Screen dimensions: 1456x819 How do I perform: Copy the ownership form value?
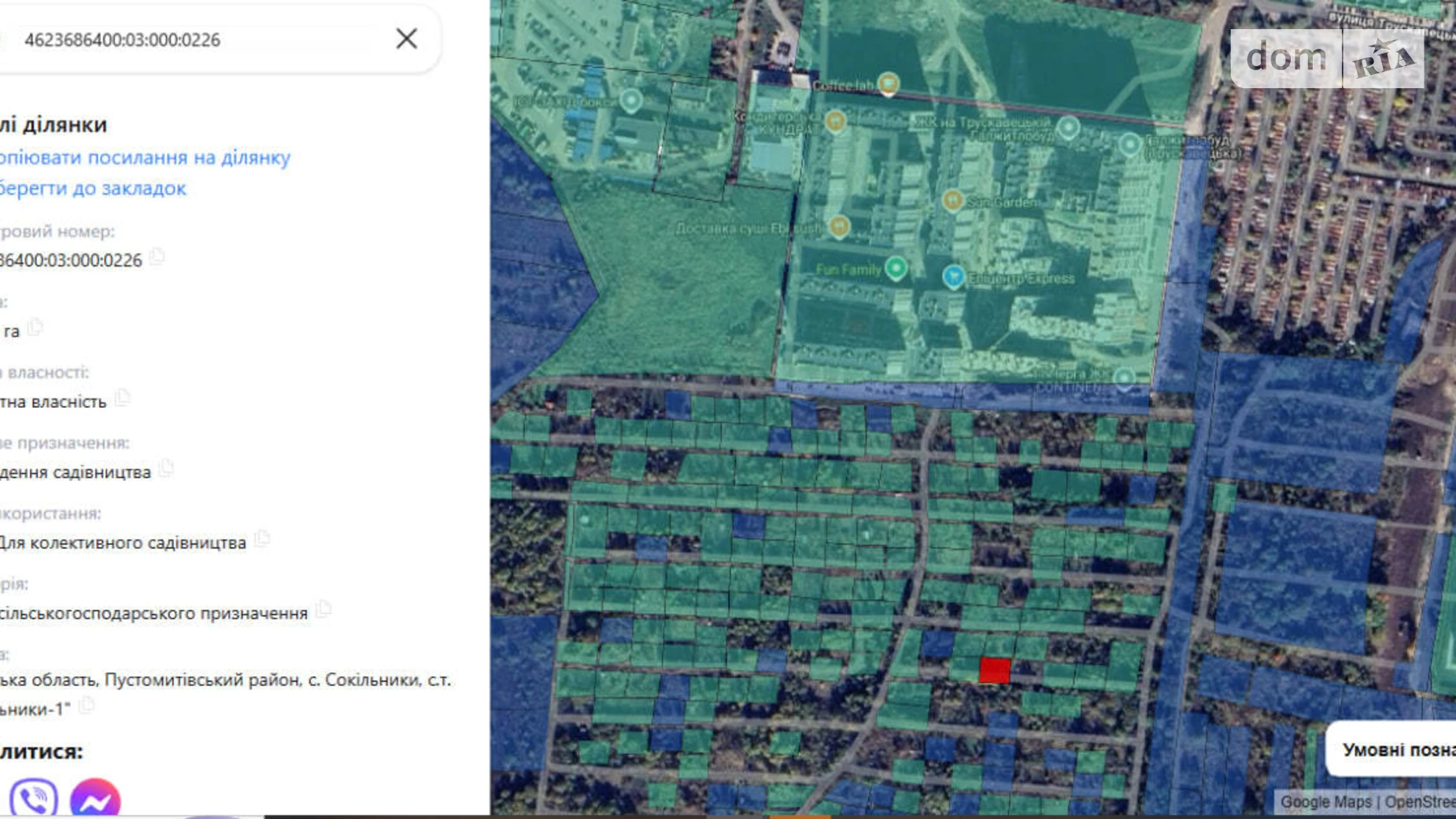122,399
